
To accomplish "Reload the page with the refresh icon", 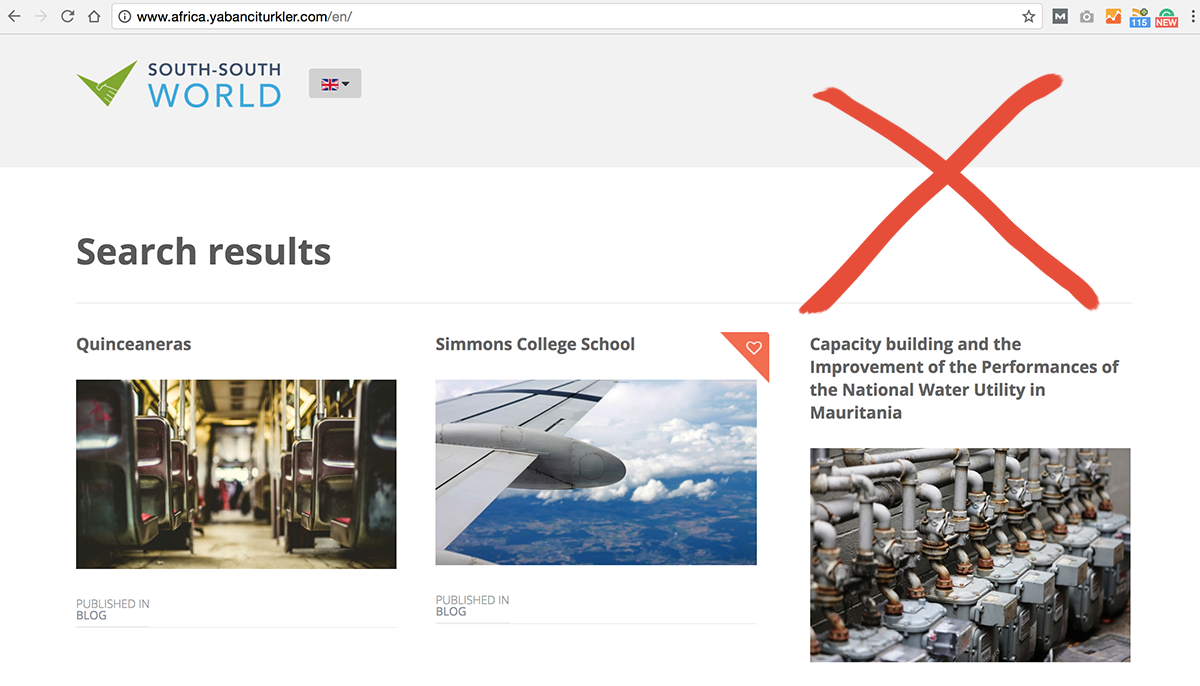I will click(x=67, y=17).
